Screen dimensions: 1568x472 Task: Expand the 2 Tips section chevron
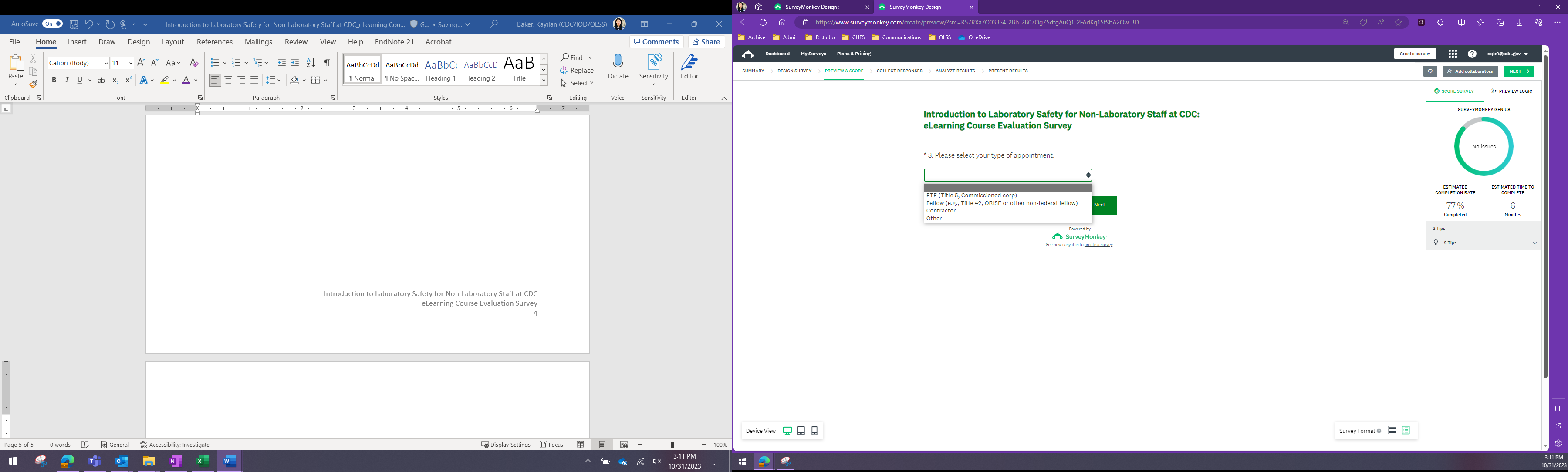pyautogui.click(x=1534, y=243)
